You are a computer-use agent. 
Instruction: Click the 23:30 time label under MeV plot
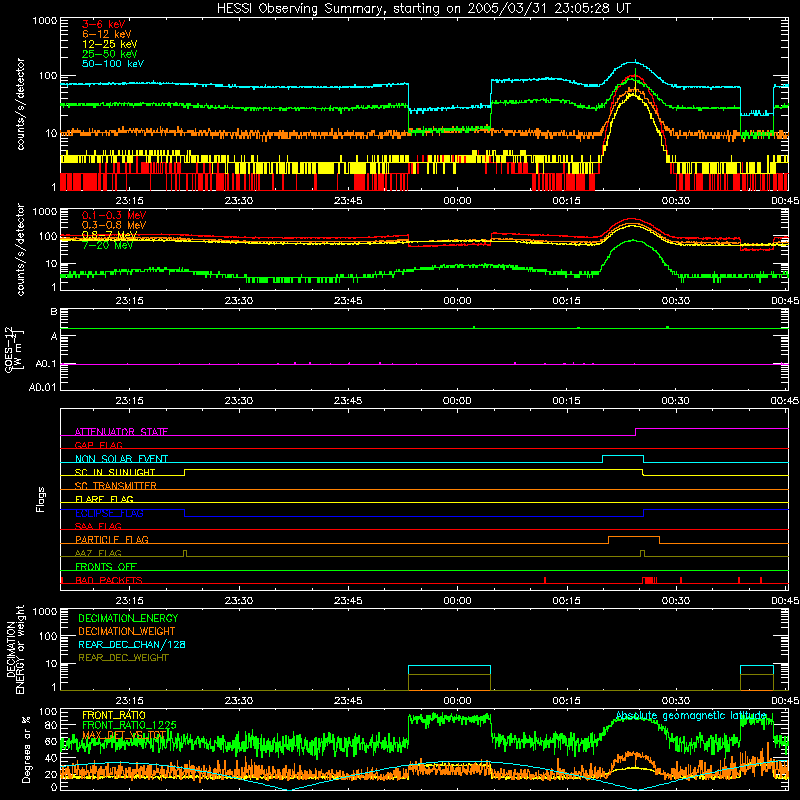pos(239,301)
